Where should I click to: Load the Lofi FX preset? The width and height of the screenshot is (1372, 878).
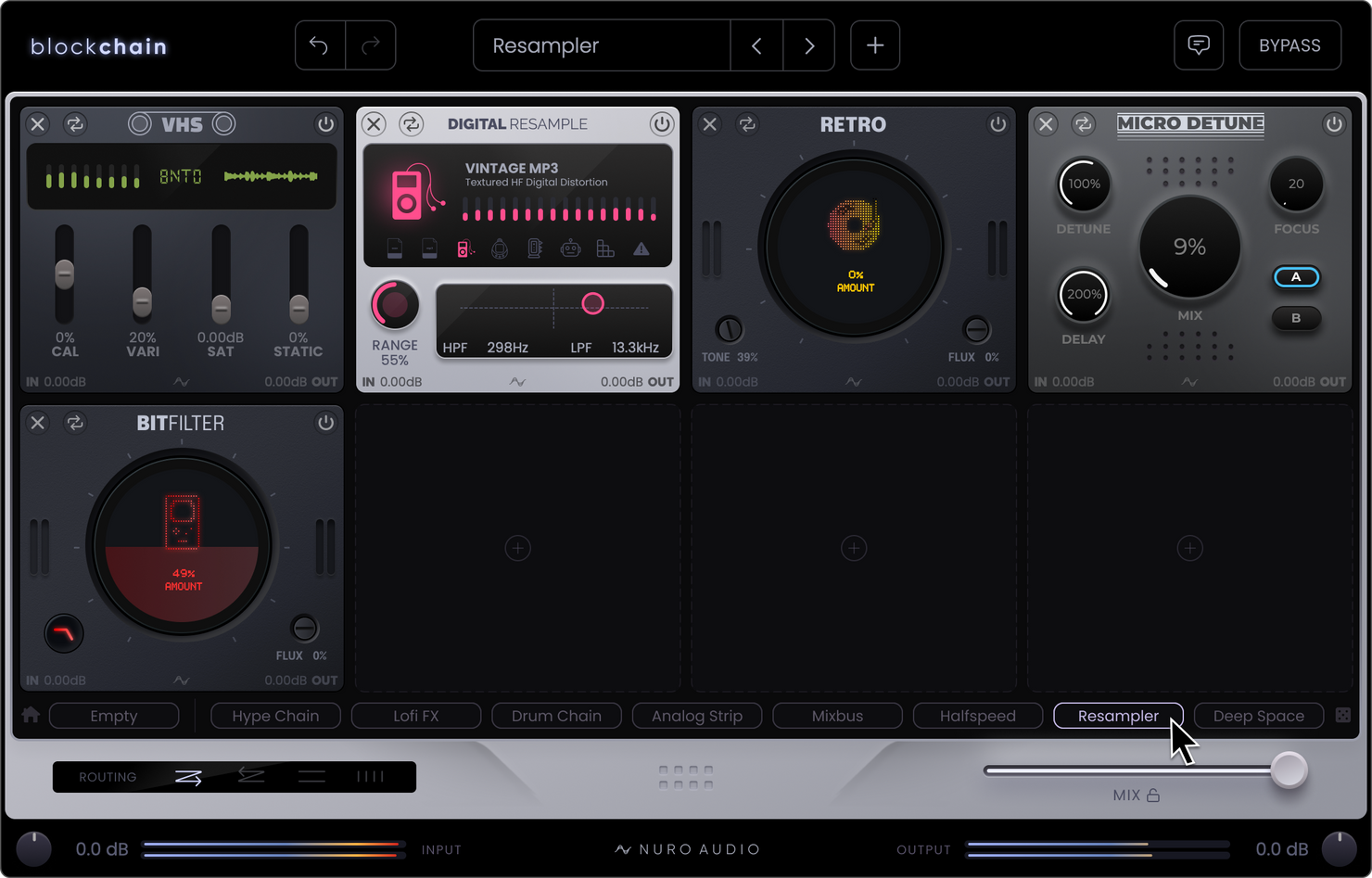pos(416,716)
